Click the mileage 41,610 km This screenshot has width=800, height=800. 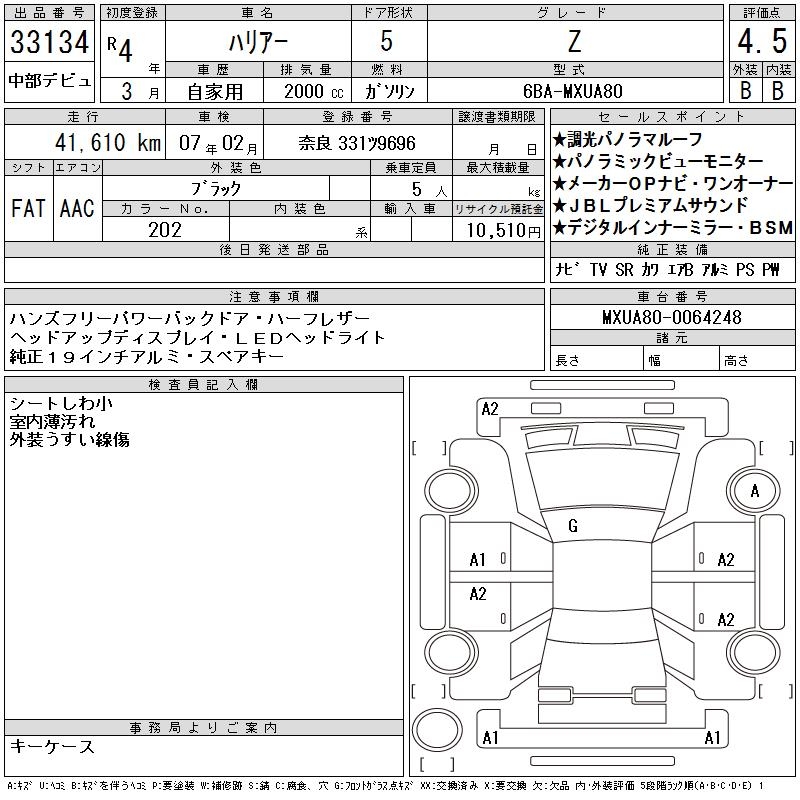[x=108, y=142]
